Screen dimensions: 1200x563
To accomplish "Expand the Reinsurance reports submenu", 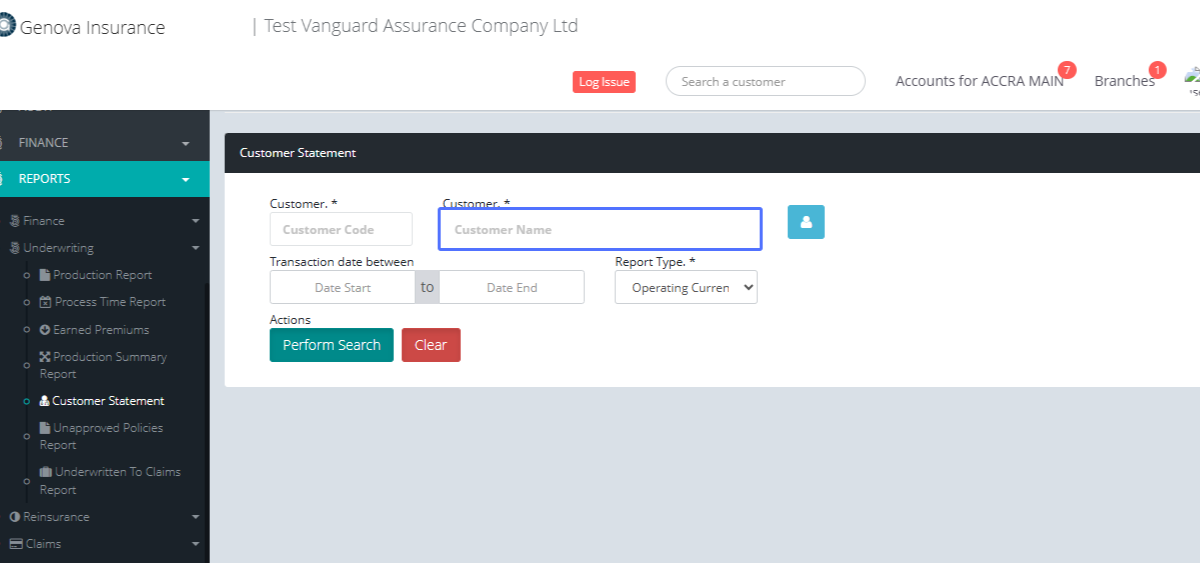I will [x=104, y=517].
